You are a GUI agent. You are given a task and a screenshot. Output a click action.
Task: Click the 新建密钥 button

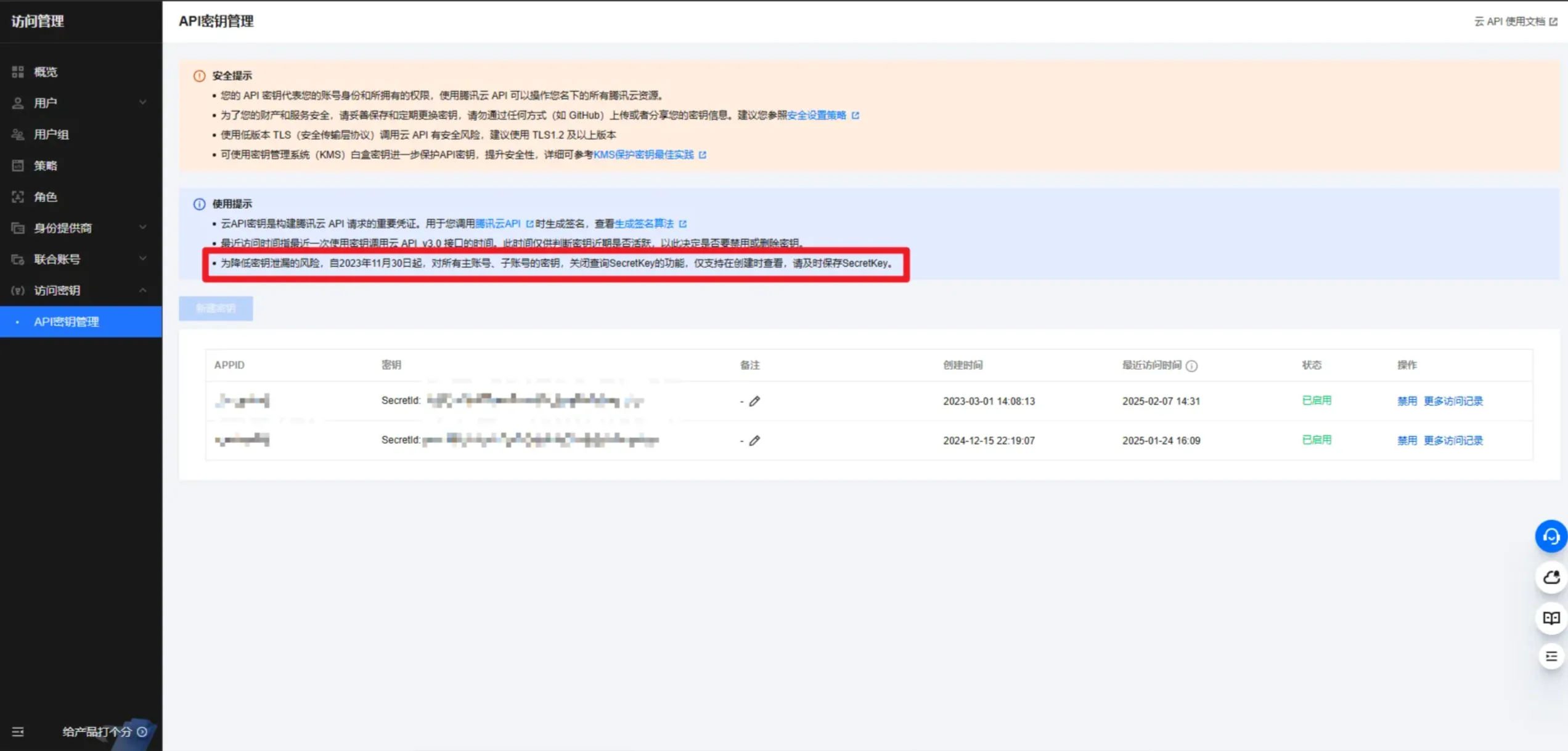(x=216, y=309)
